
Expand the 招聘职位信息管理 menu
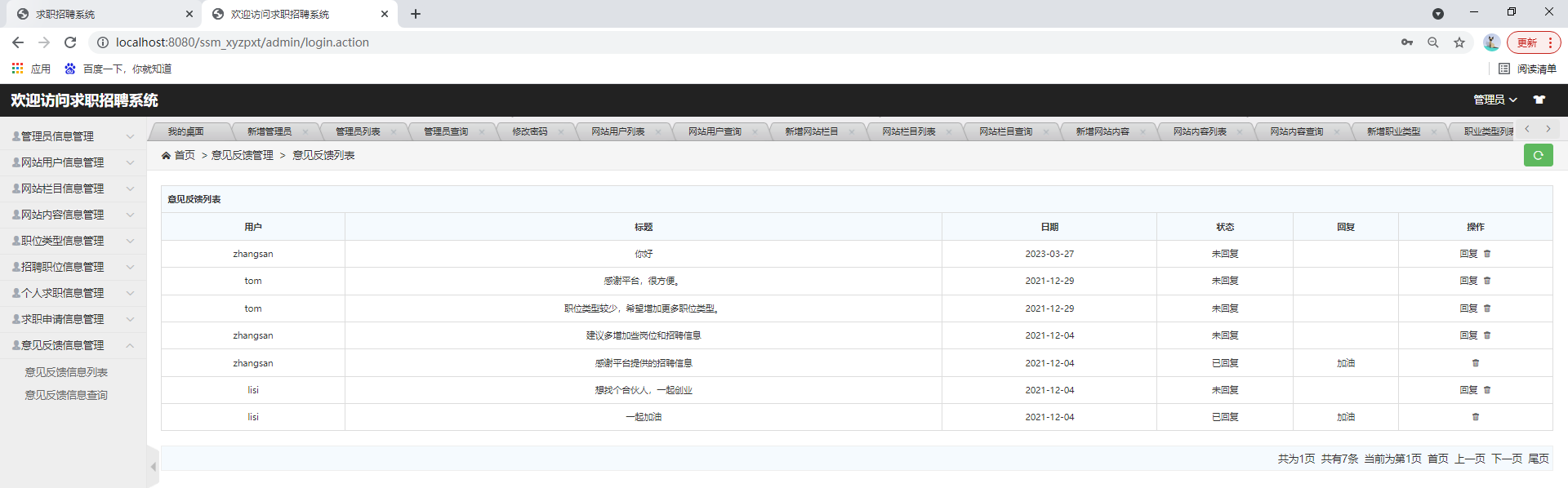[73, 267]
